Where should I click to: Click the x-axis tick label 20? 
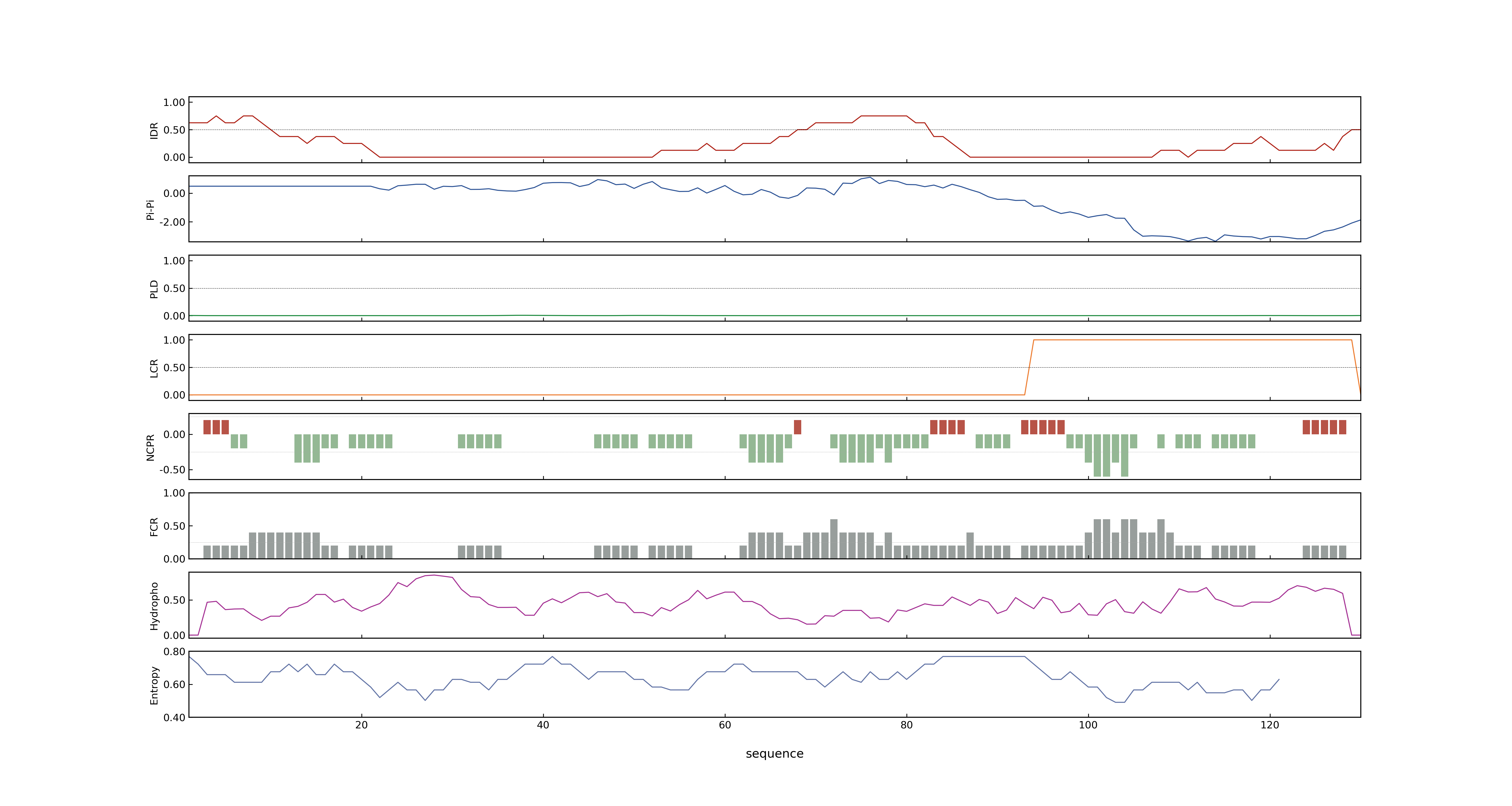(x=362, y=725)
